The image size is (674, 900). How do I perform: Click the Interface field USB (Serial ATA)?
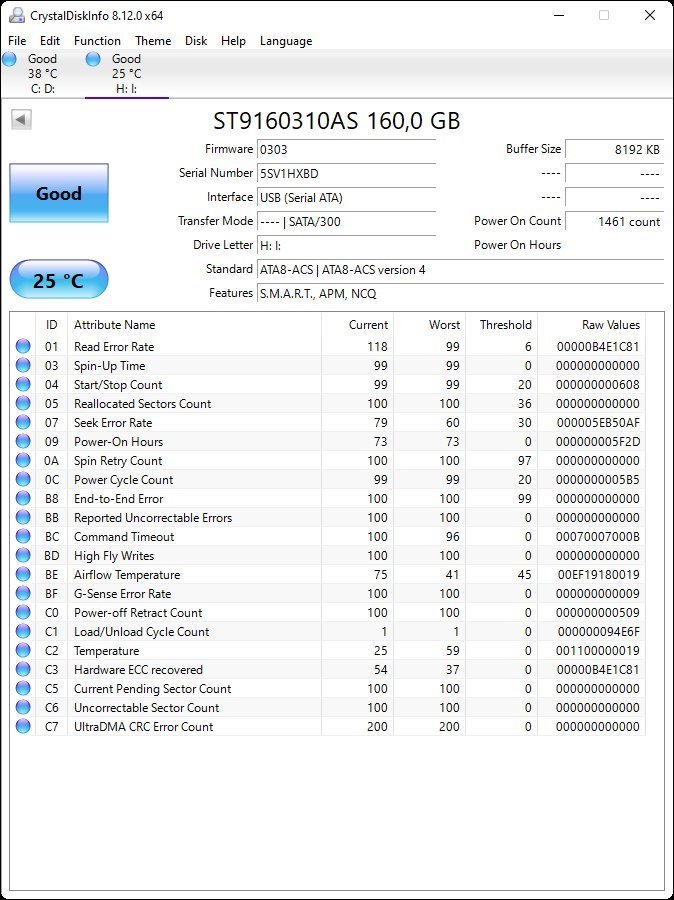346,197
